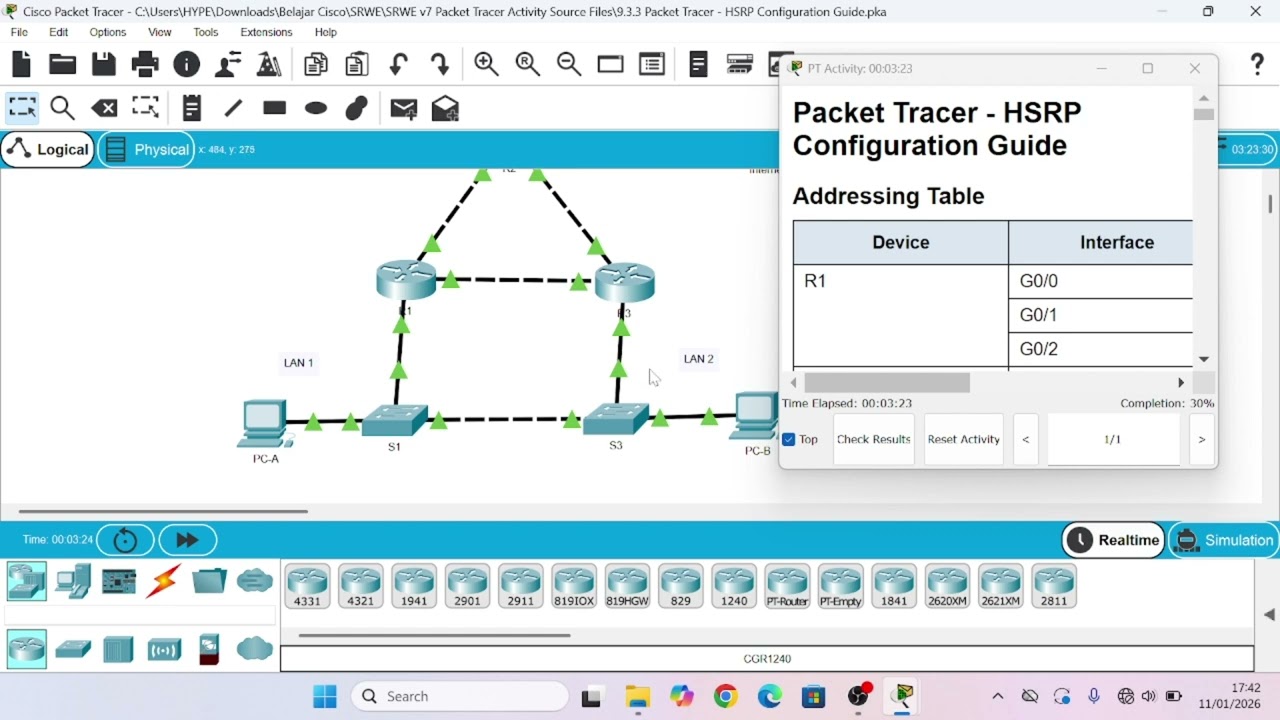
Task: Choose the Select tool in the second toolbar
Action: click(x=22, y=108)
